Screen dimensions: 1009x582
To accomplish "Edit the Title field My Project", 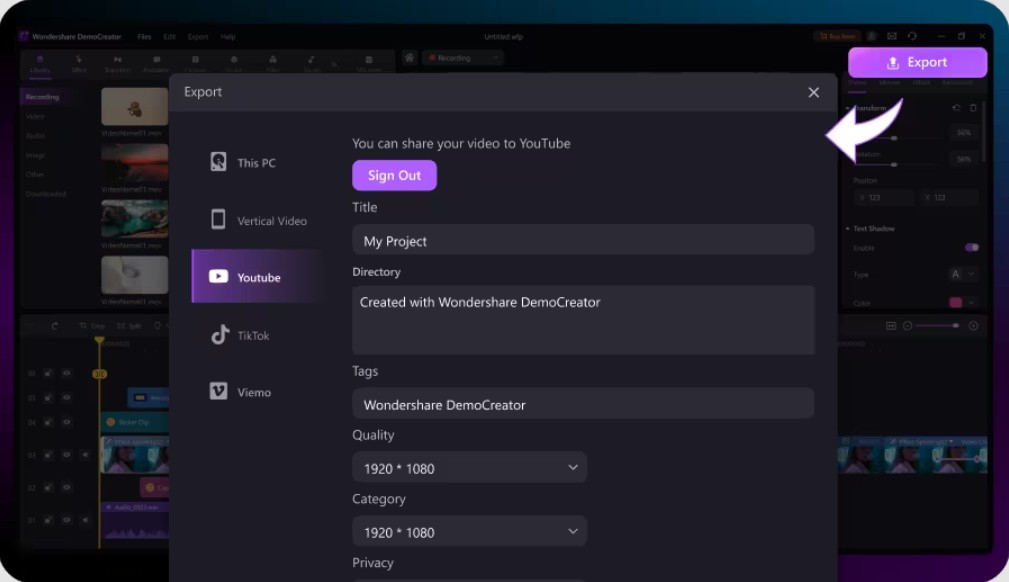I will tap(583, 240).
